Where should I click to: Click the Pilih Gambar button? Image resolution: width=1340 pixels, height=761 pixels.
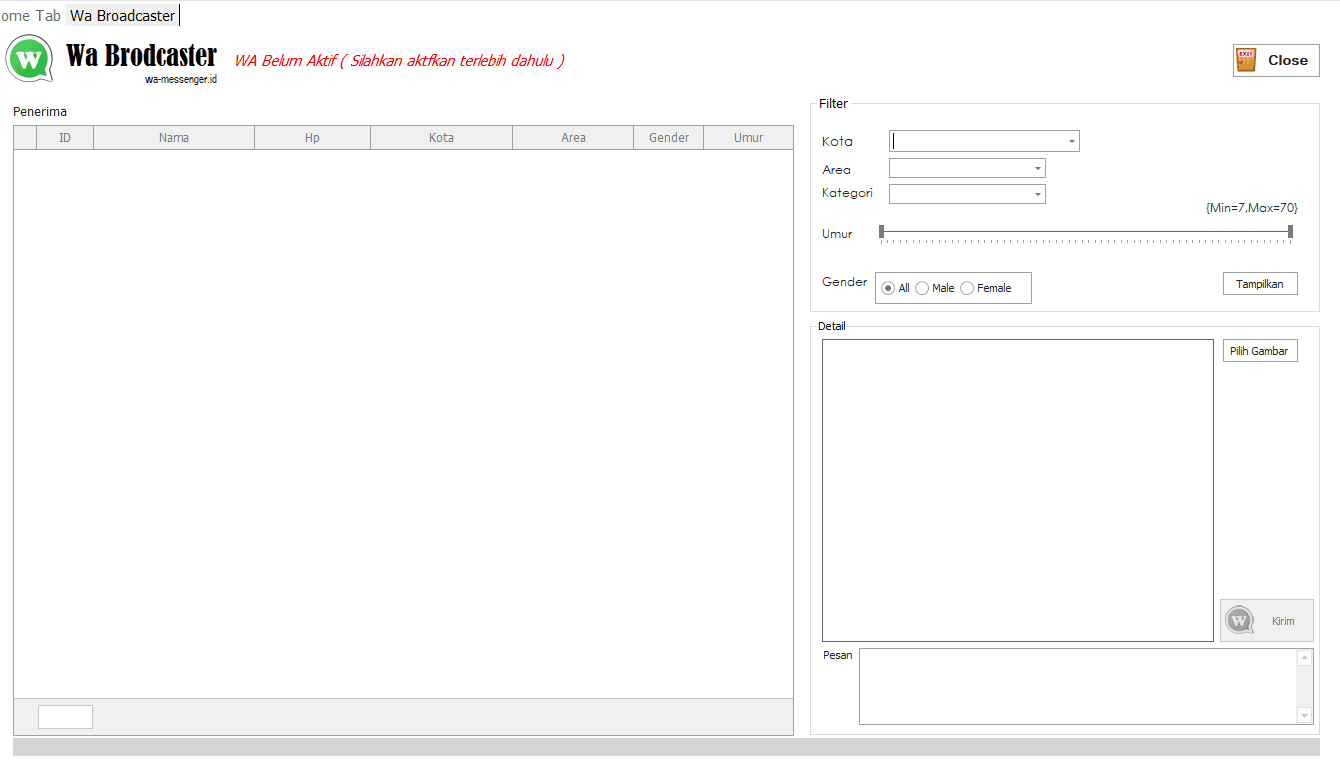tap(1260, 351)
